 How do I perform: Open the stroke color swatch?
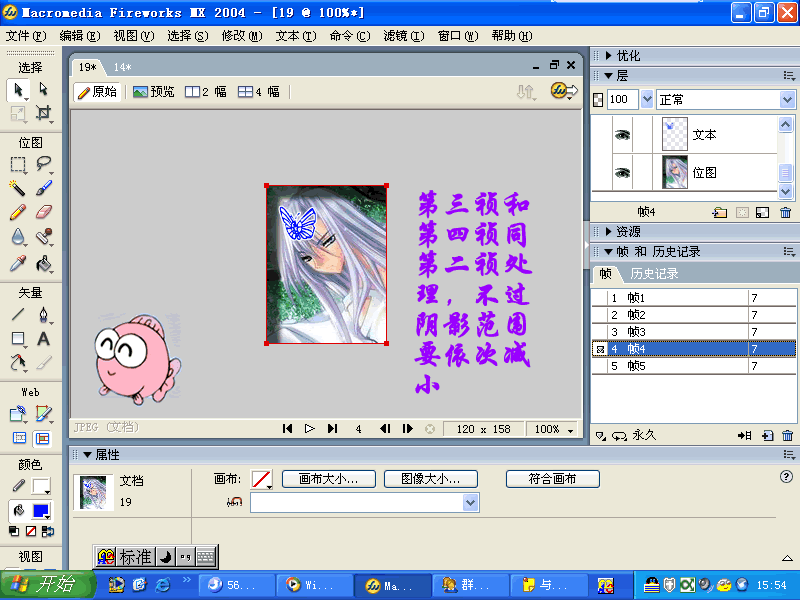pyautogui.click(x=41, y=486)
